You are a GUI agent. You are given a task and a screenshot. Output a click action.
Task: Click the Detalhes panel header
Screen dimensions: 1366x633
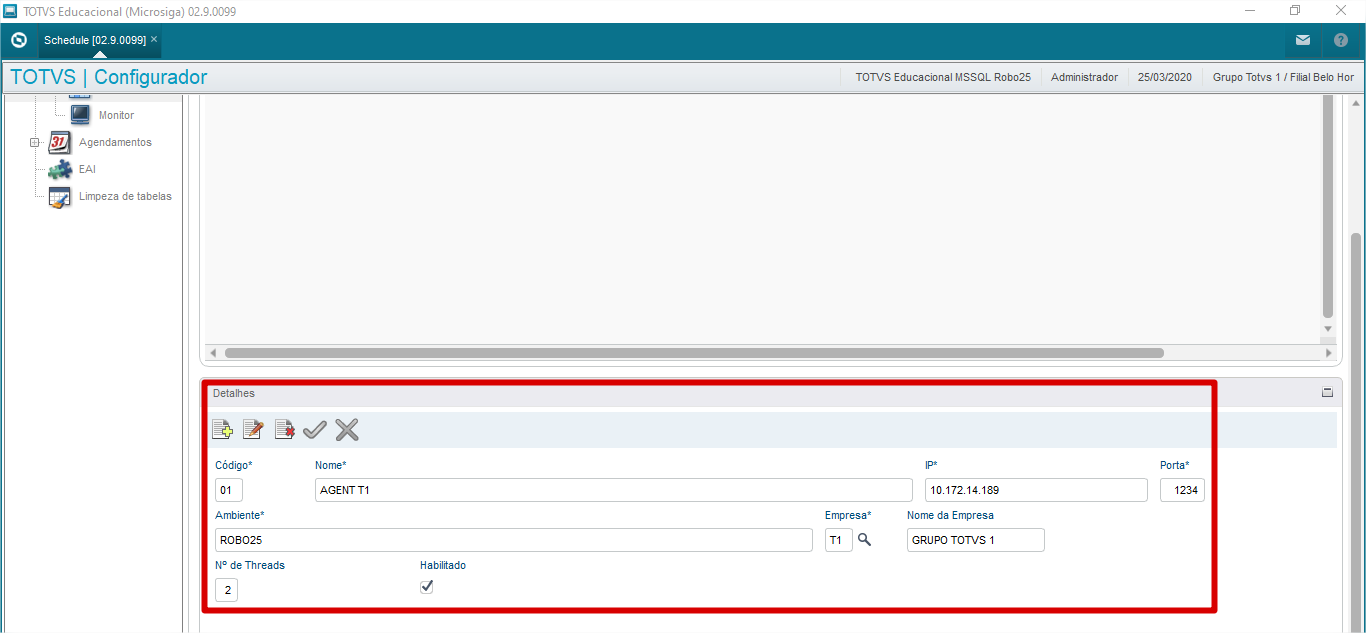tap(770, 393)
